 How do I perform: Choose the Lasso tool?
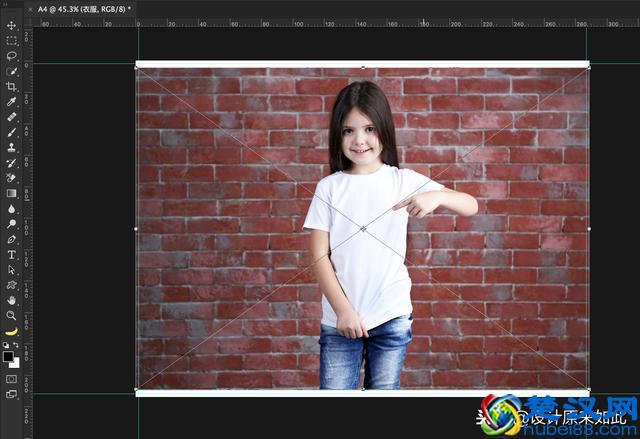pos(11,56)
